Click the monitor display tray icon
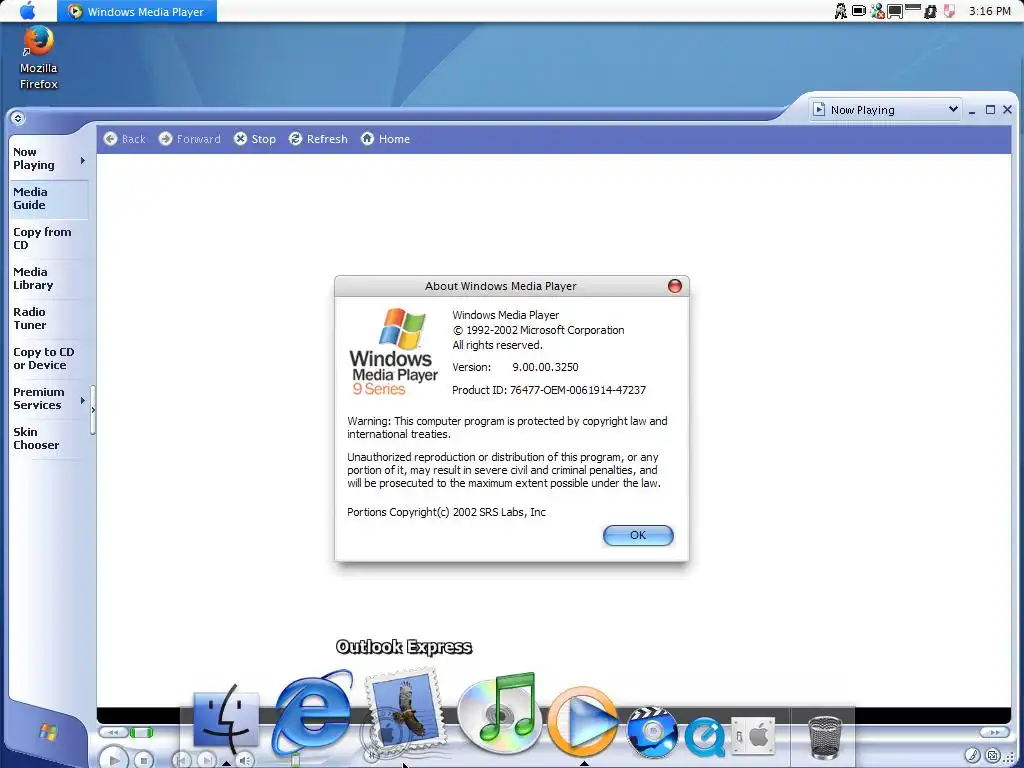The width and height of the screenshot is (1024, 768). (x=895, y=11)
